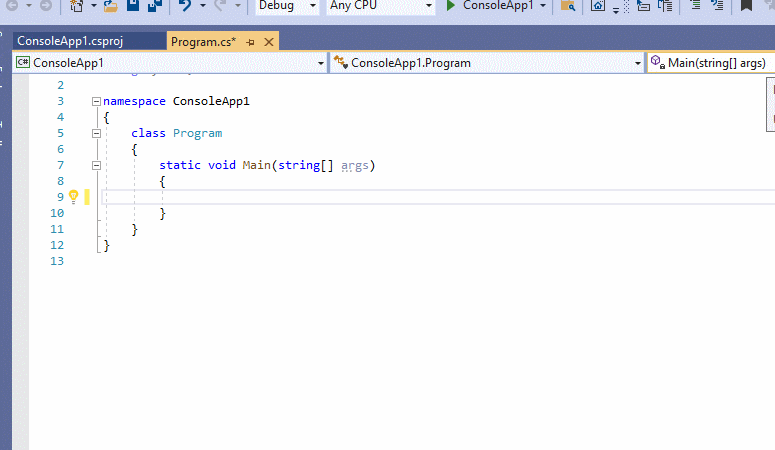Click the 'args' parameter in code
775x450 pixels.
[355, 166]
